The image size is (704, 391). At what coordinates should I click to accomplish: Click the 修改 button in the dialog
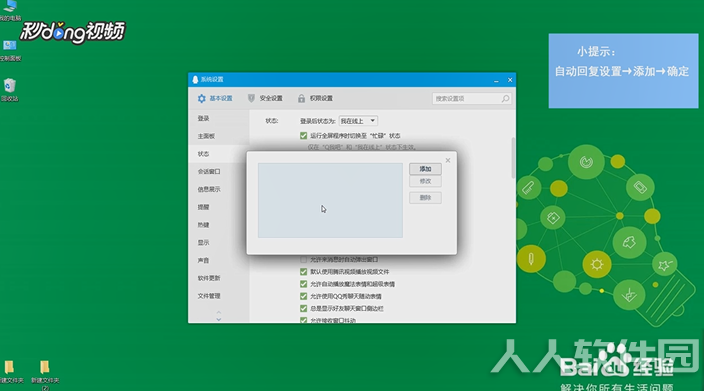[425, 181]
